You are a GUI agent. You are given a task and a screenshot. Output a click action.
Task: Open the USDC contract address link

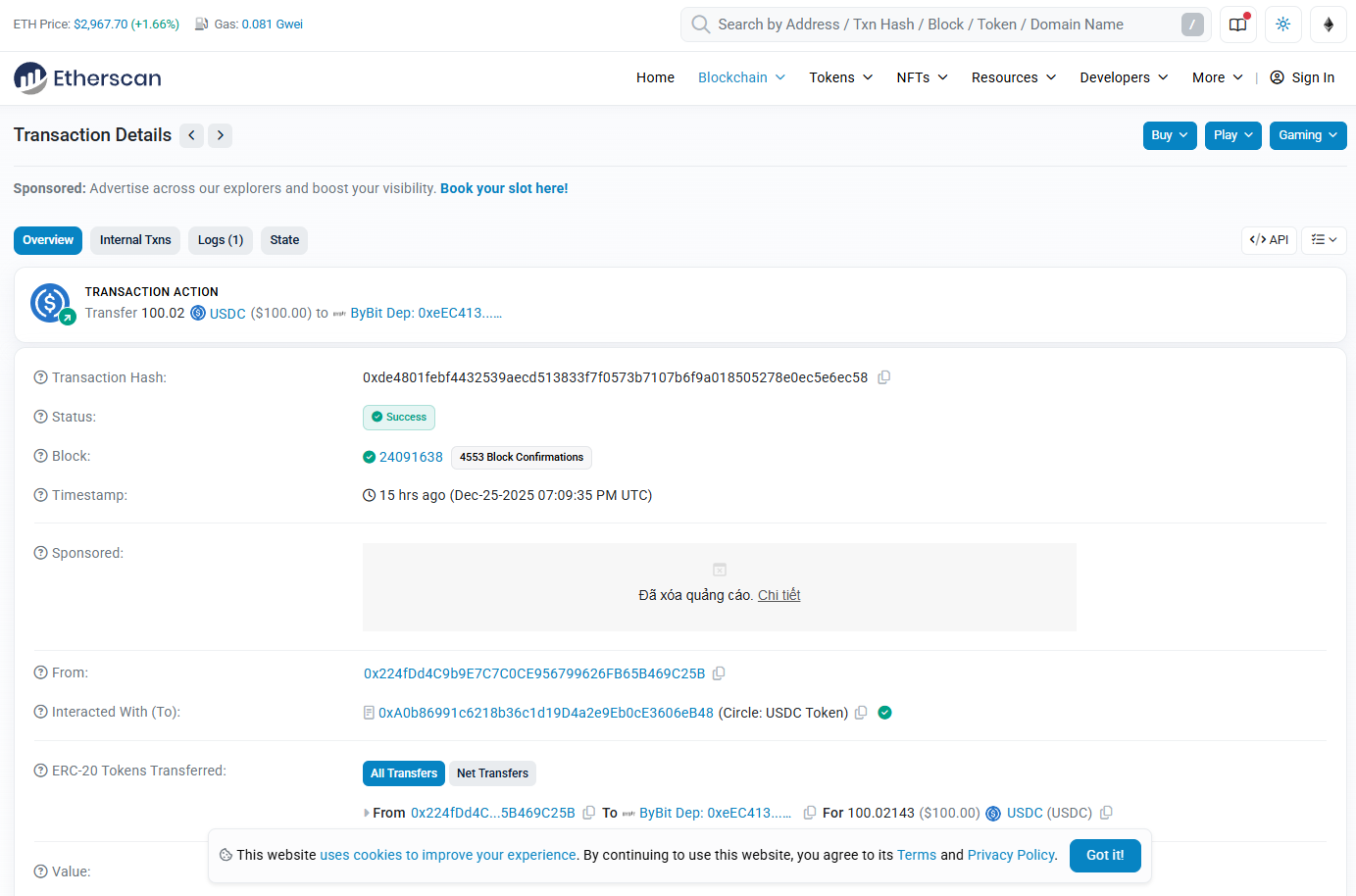click(546, 713)
